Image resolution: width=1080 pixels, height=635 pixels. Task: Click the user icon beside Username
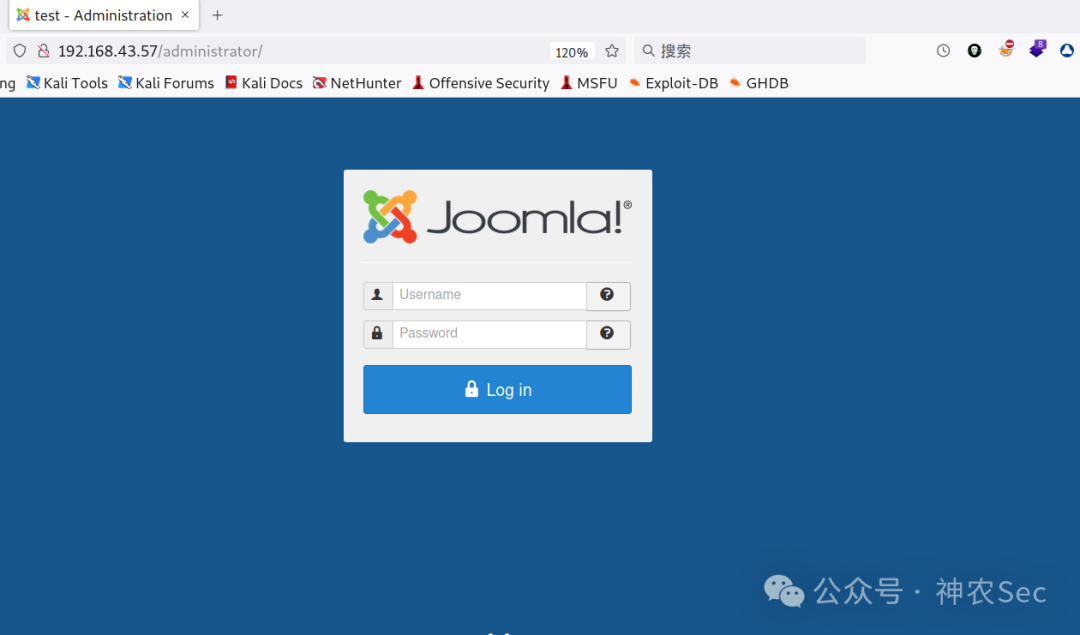click(377, 295)
